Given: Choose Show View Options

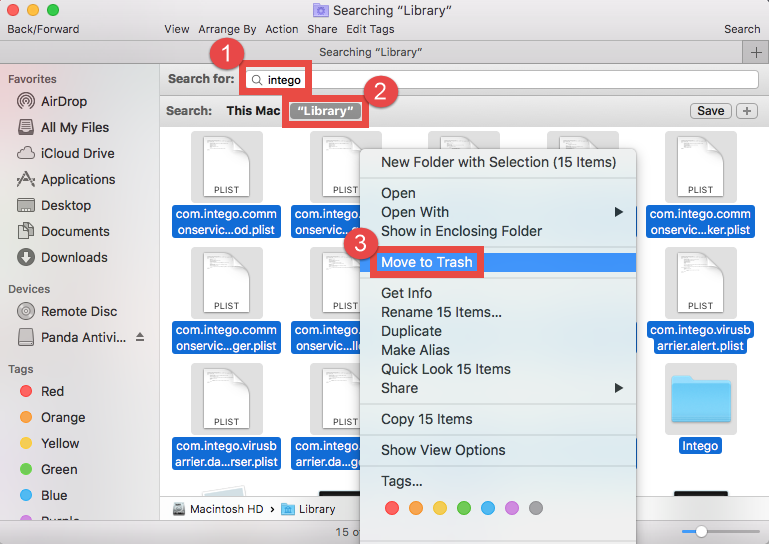Looking at the screenshot, I should tap(498, 450).
